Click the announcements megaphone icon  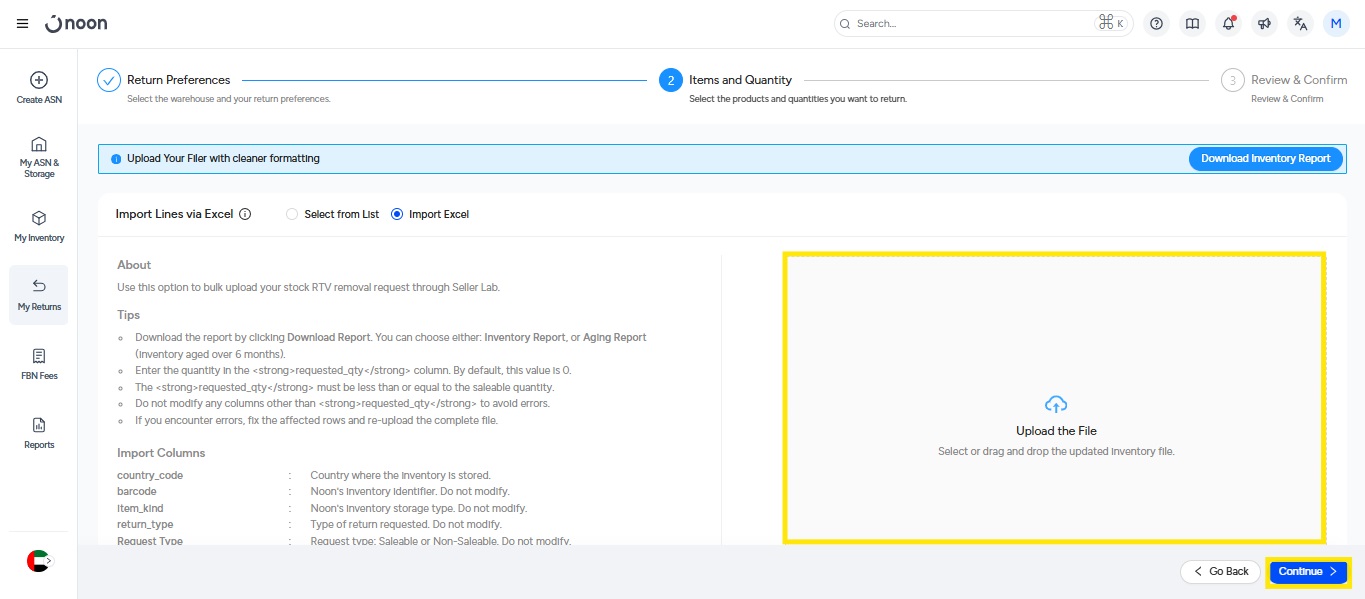[x=1264, y=24]
